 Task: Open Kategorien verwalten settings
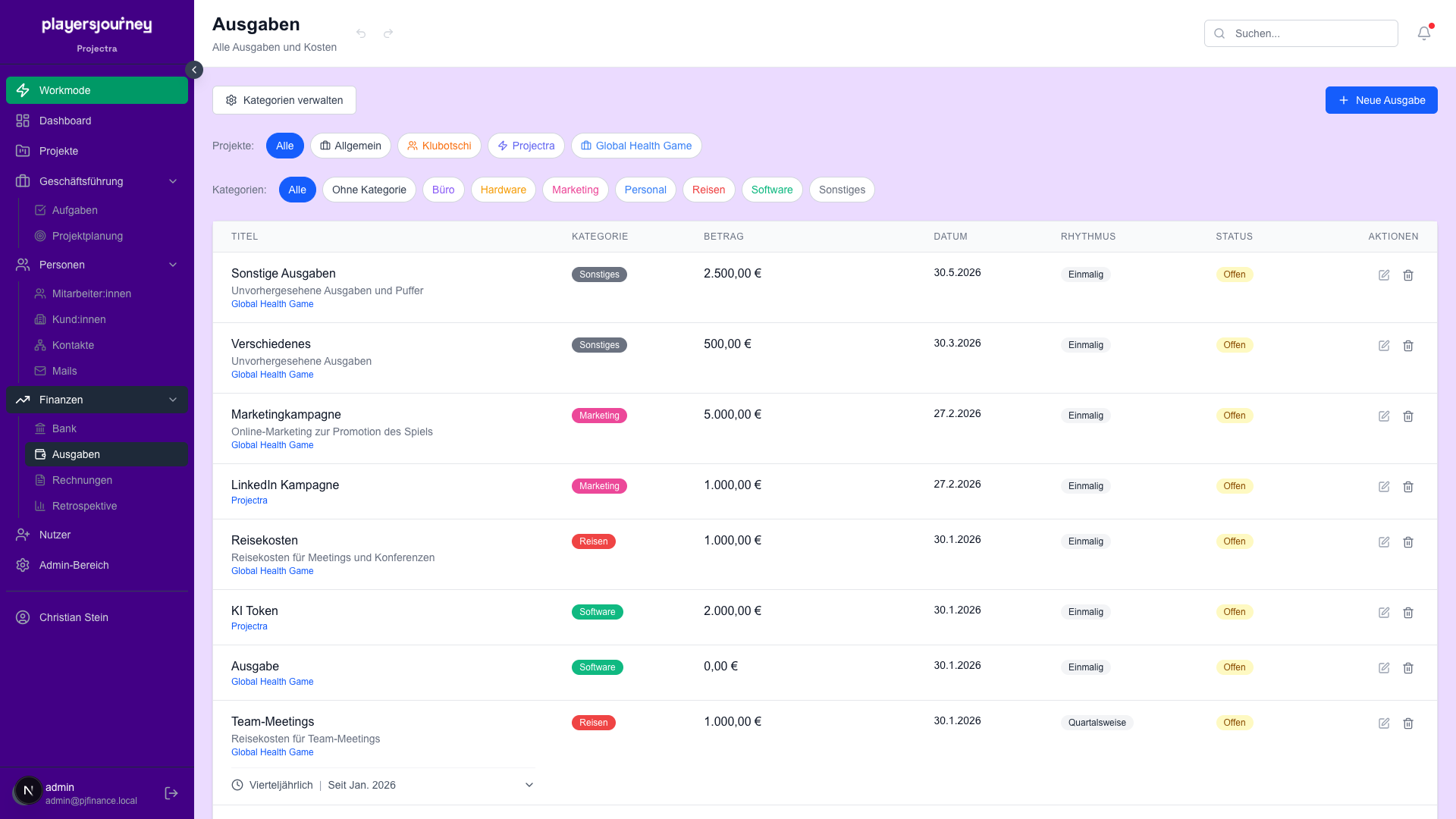pos(284,100)
